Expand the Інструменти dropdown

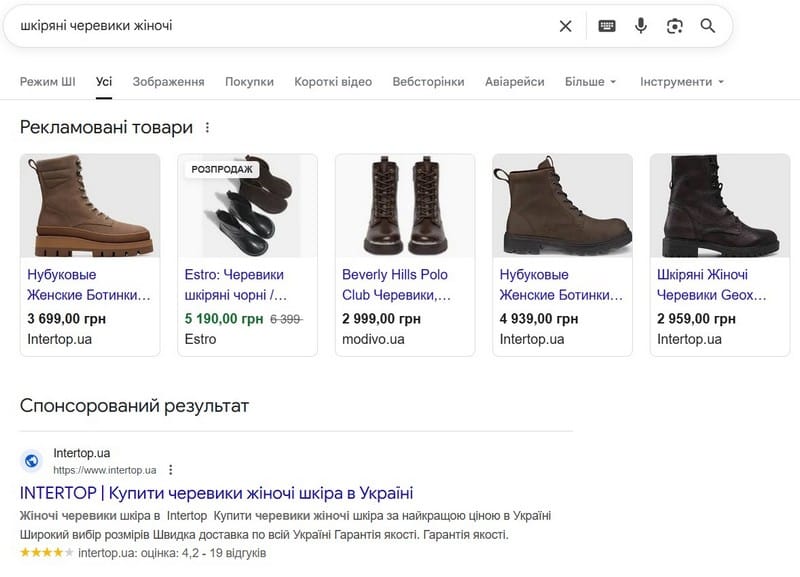tap(681, 82)
